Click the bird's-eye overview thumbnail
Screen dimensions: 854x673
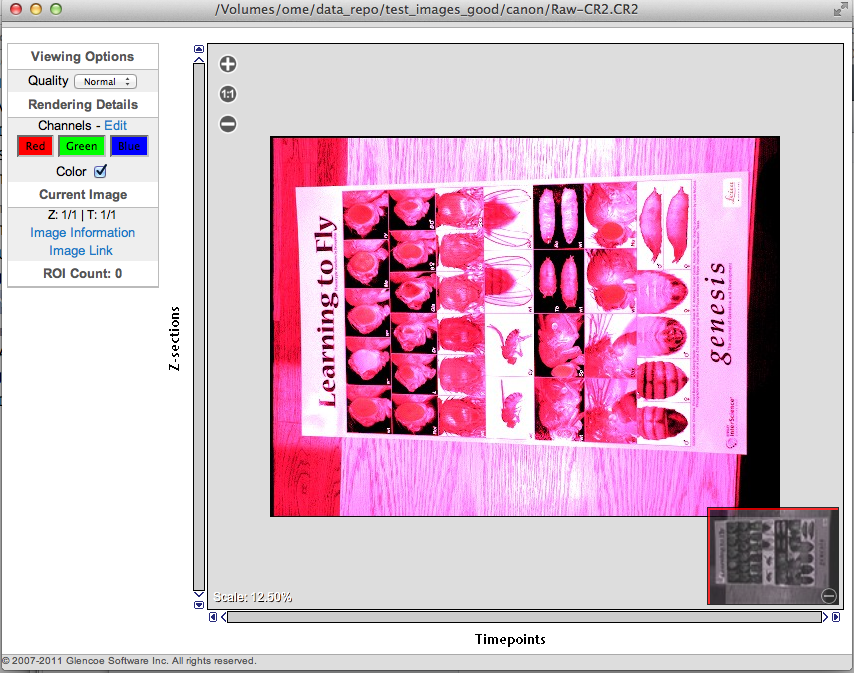point(772,556)
